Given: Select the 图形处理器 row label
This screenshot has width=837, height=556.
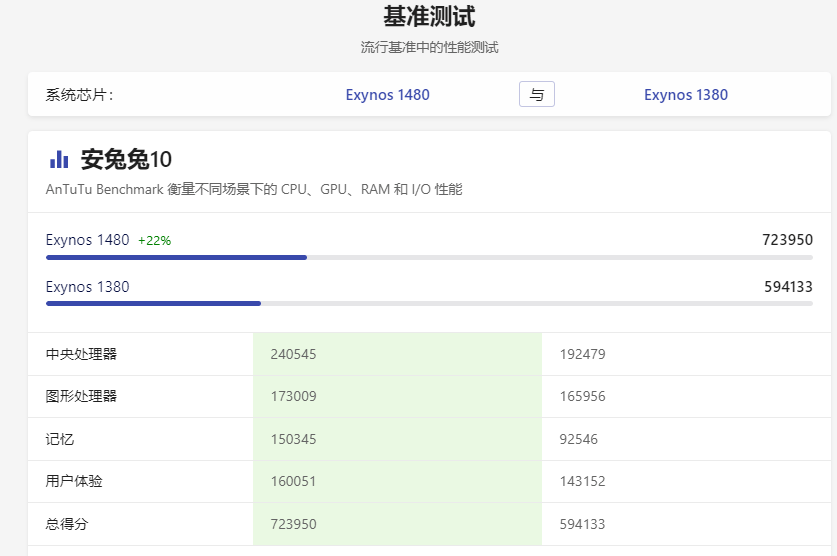Looking at the screenshot, I should tap(81, 396).
